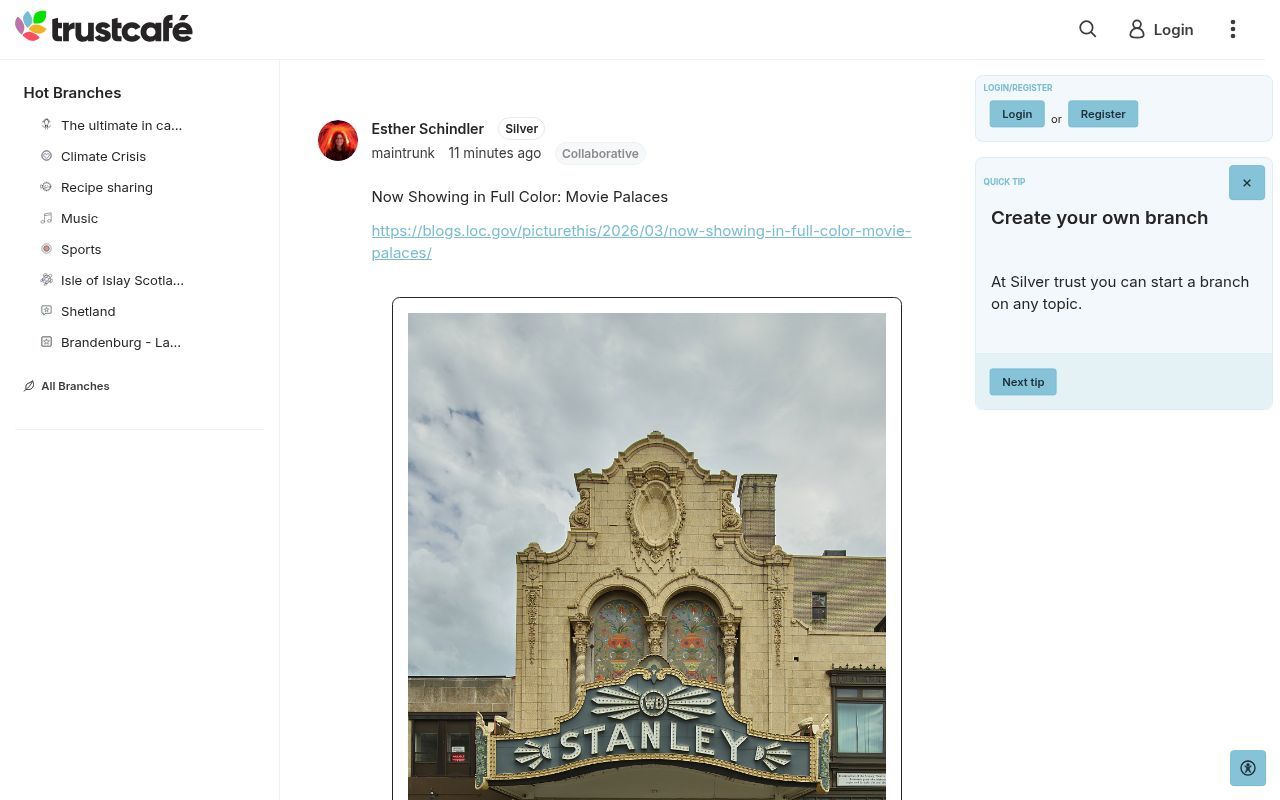Open the Sports branch
1280x800 pixels.
point(81,249)
